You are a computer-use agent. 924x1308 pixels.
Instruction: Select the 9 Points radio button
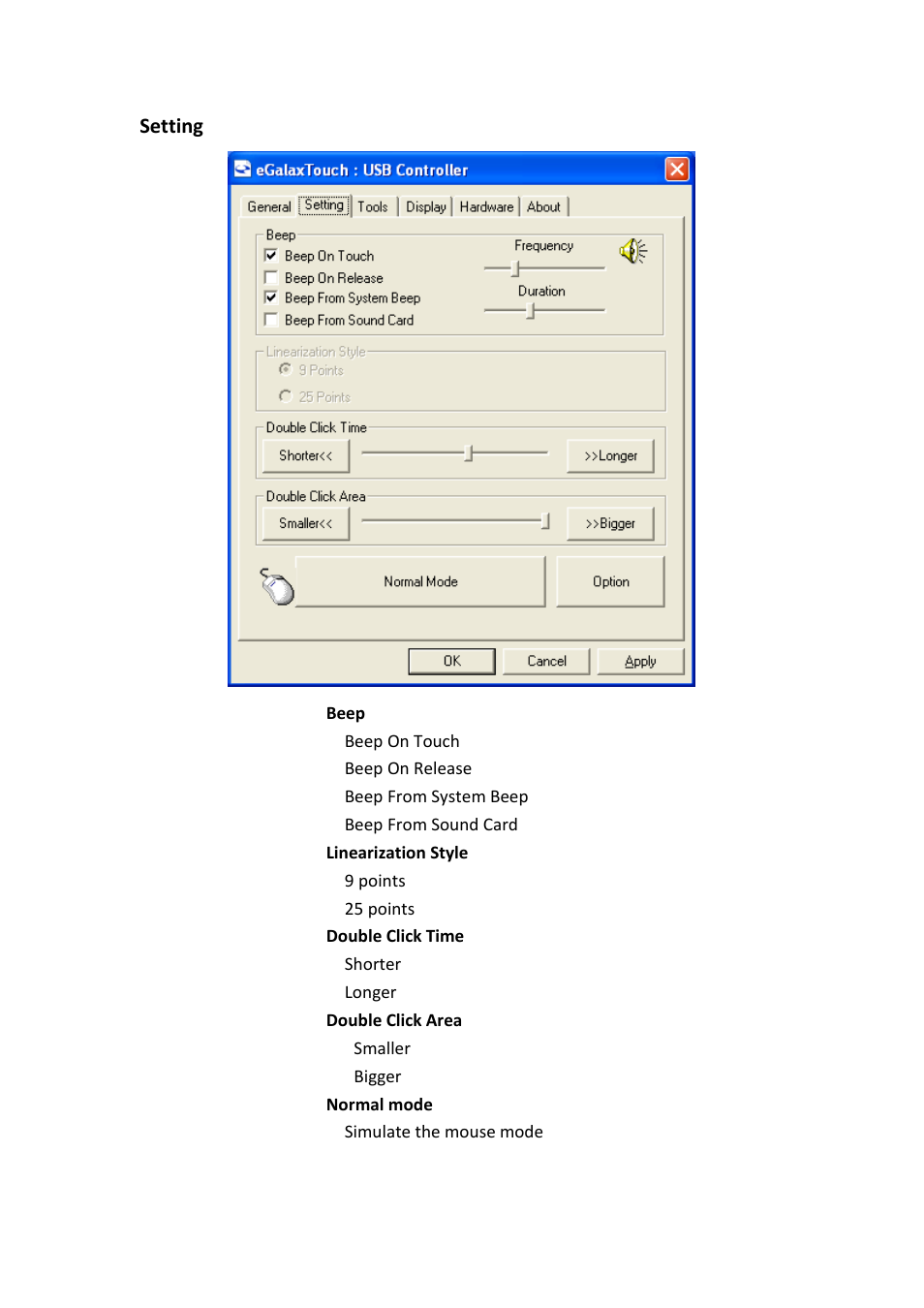285,369
